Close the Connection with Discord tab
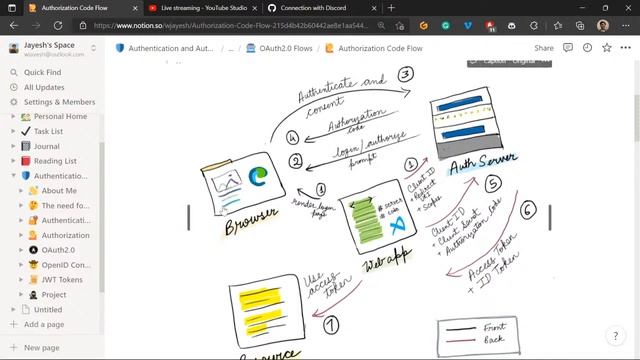This screenshot has width=640, height=360. pyautogui.click(x=374, y=8)
